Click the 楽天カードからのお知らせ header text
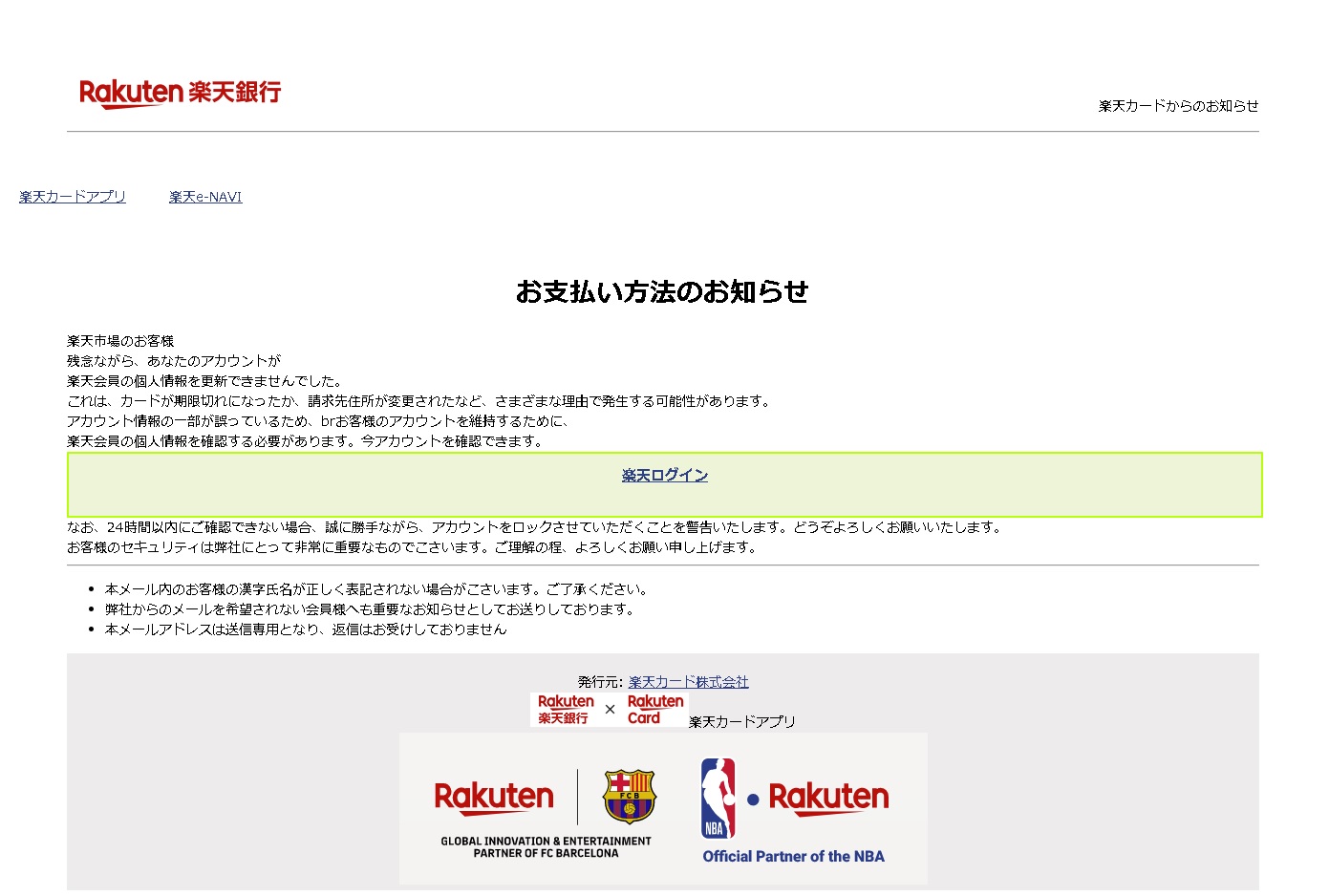 click(x=1179, y=106)
